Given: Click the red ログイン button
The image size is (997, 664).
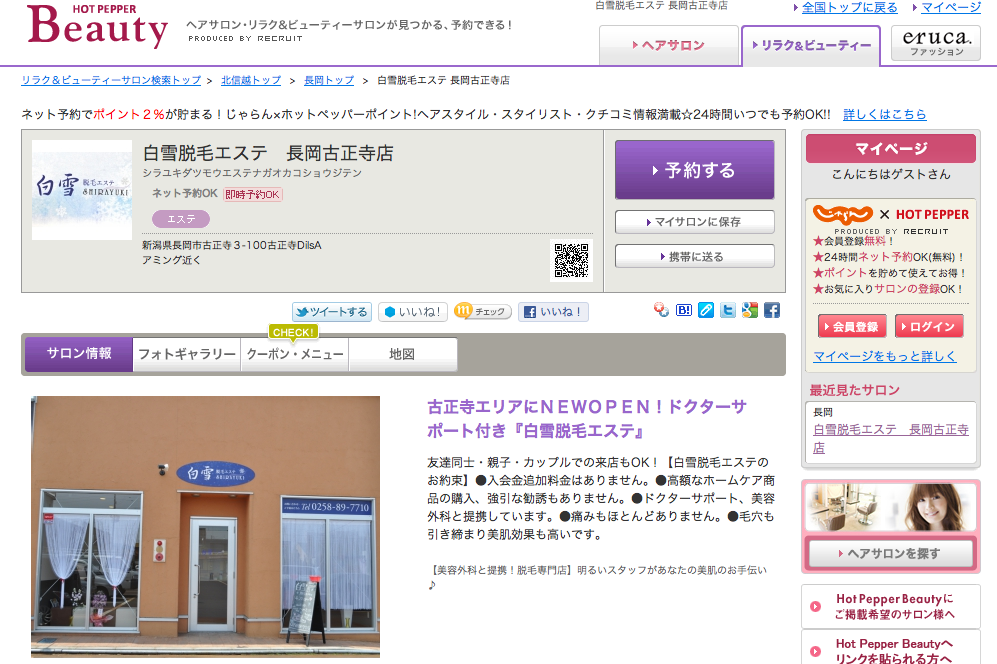Looking at the screenshot, I should tap(929, 327).
